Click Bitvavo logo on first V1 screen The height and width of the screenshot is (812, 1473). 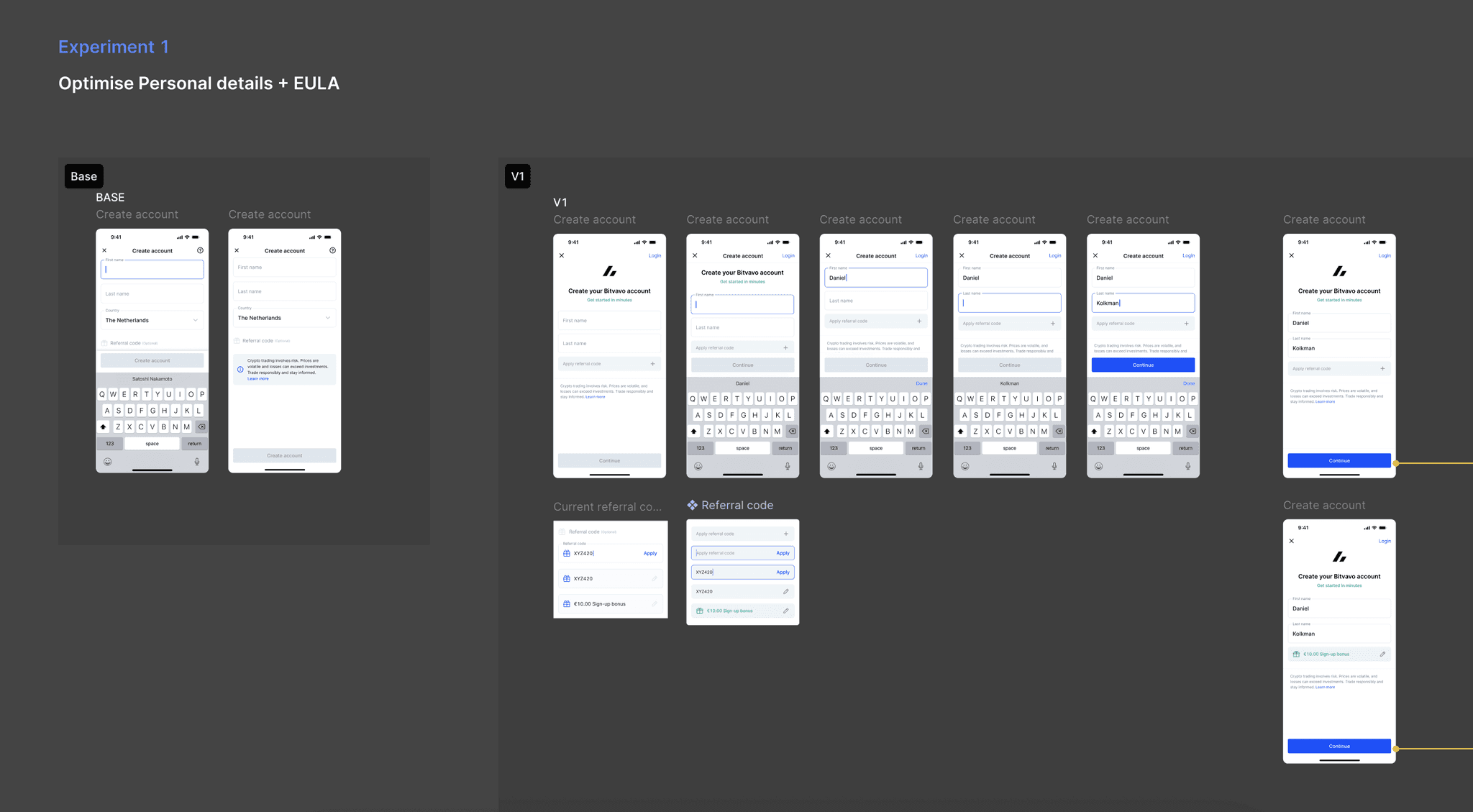pos(609,271)
